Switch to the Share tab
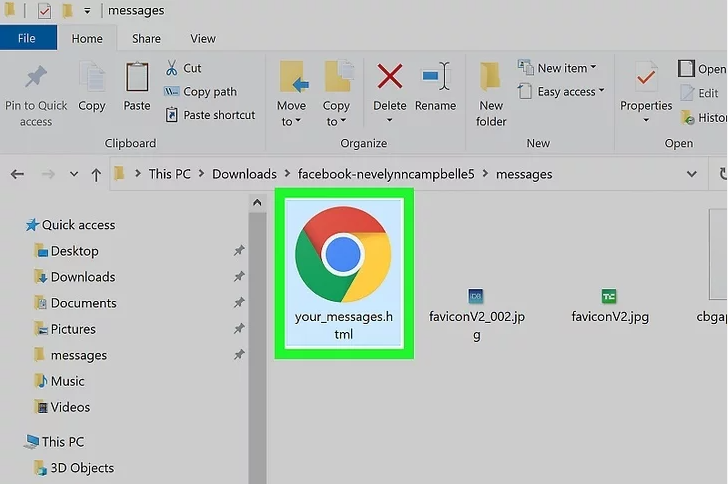The image size is (728, 484). [146, 39]
